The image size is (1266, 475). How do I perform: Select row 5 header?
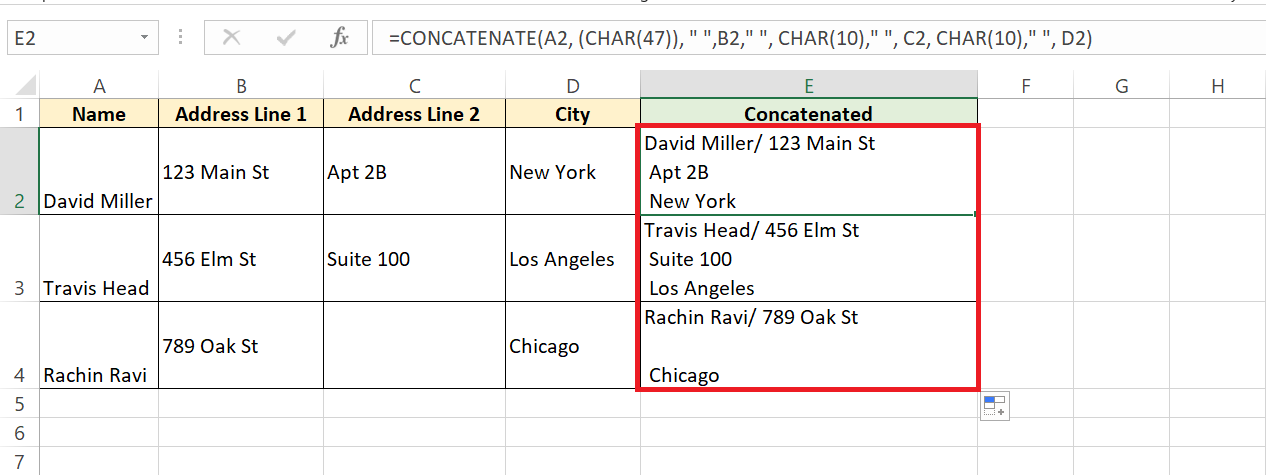(19, 404)
